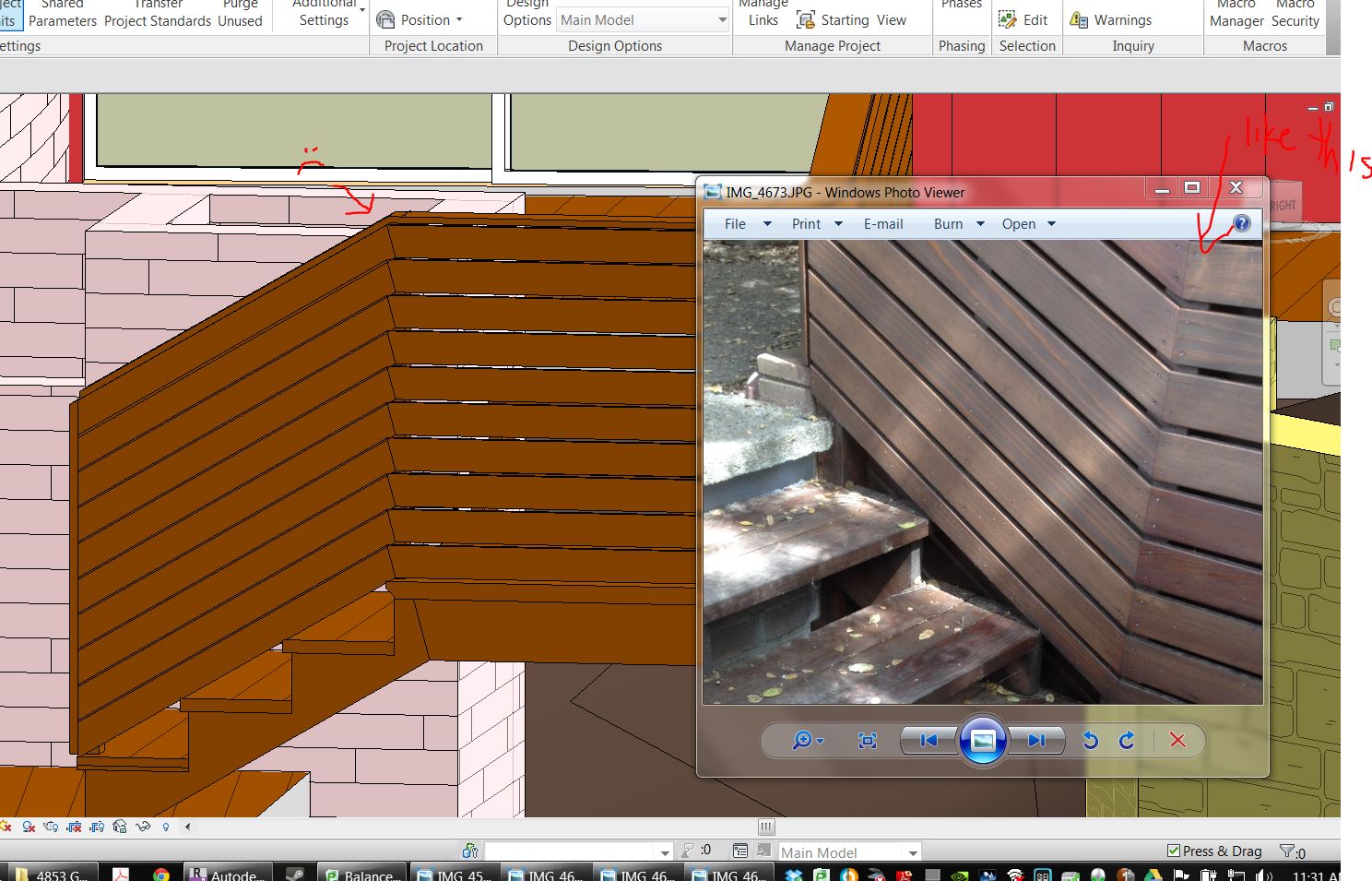Delete the current image in Photo Viewer
1372x881 pixels.
1177,740
